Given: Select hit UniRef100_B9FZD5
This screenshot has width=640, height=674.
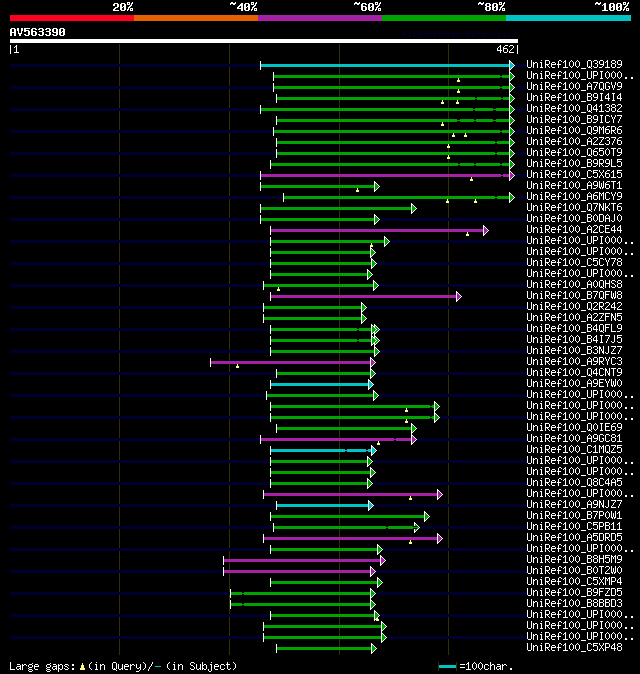Looking at the screenshot, I should tap(574, 592).
